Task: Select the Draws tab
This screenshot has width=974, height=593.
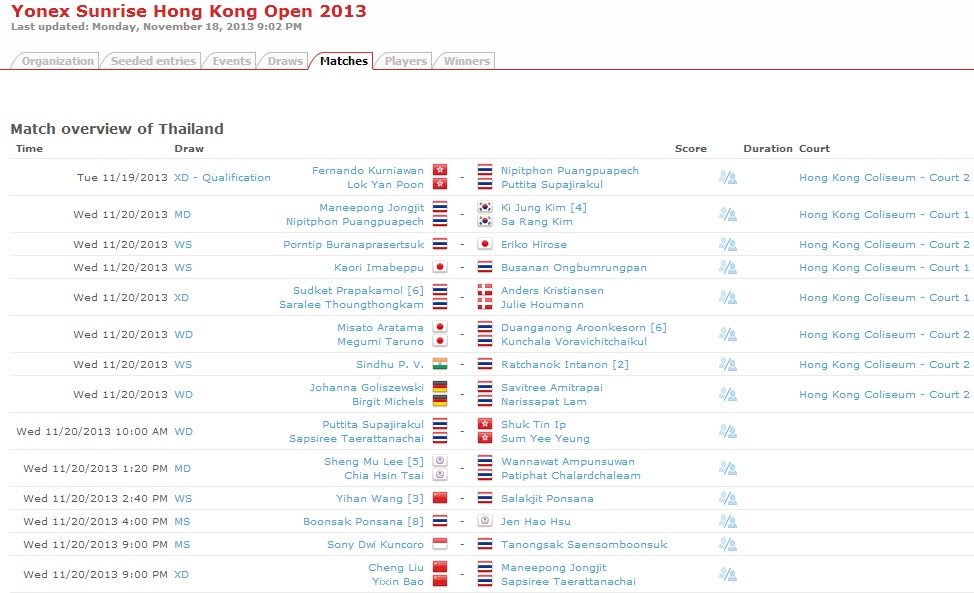Action: click(285, 61)
